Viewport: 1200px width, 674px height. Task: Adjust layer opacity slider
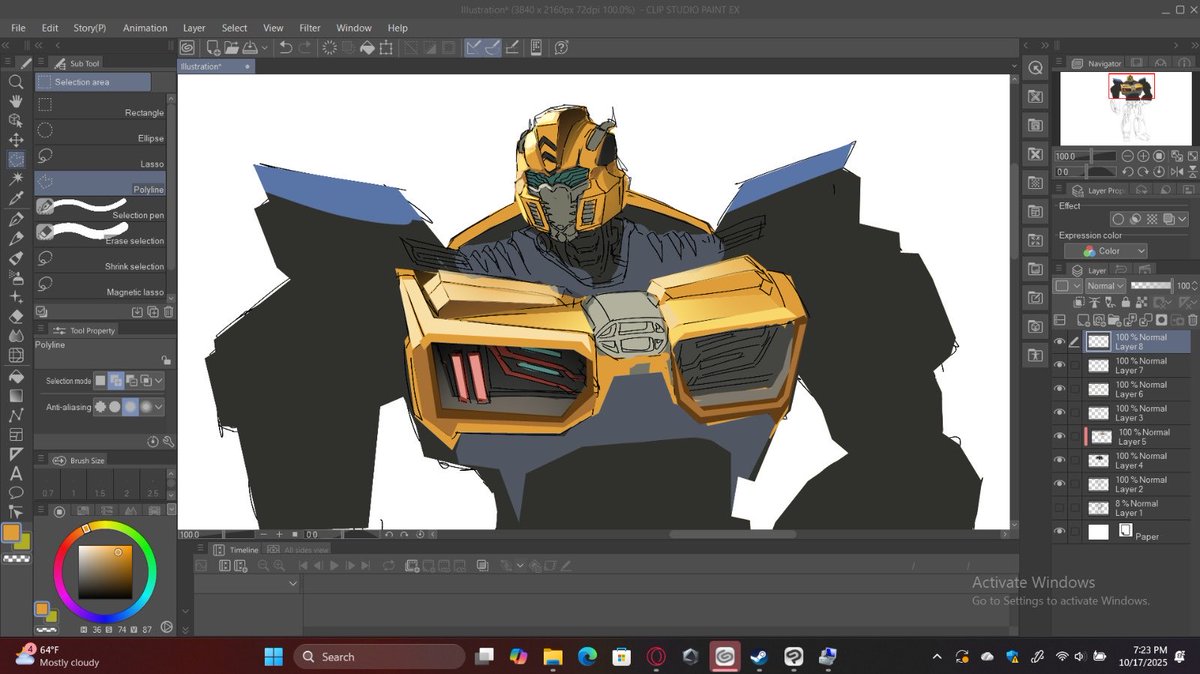point(1150,286)
